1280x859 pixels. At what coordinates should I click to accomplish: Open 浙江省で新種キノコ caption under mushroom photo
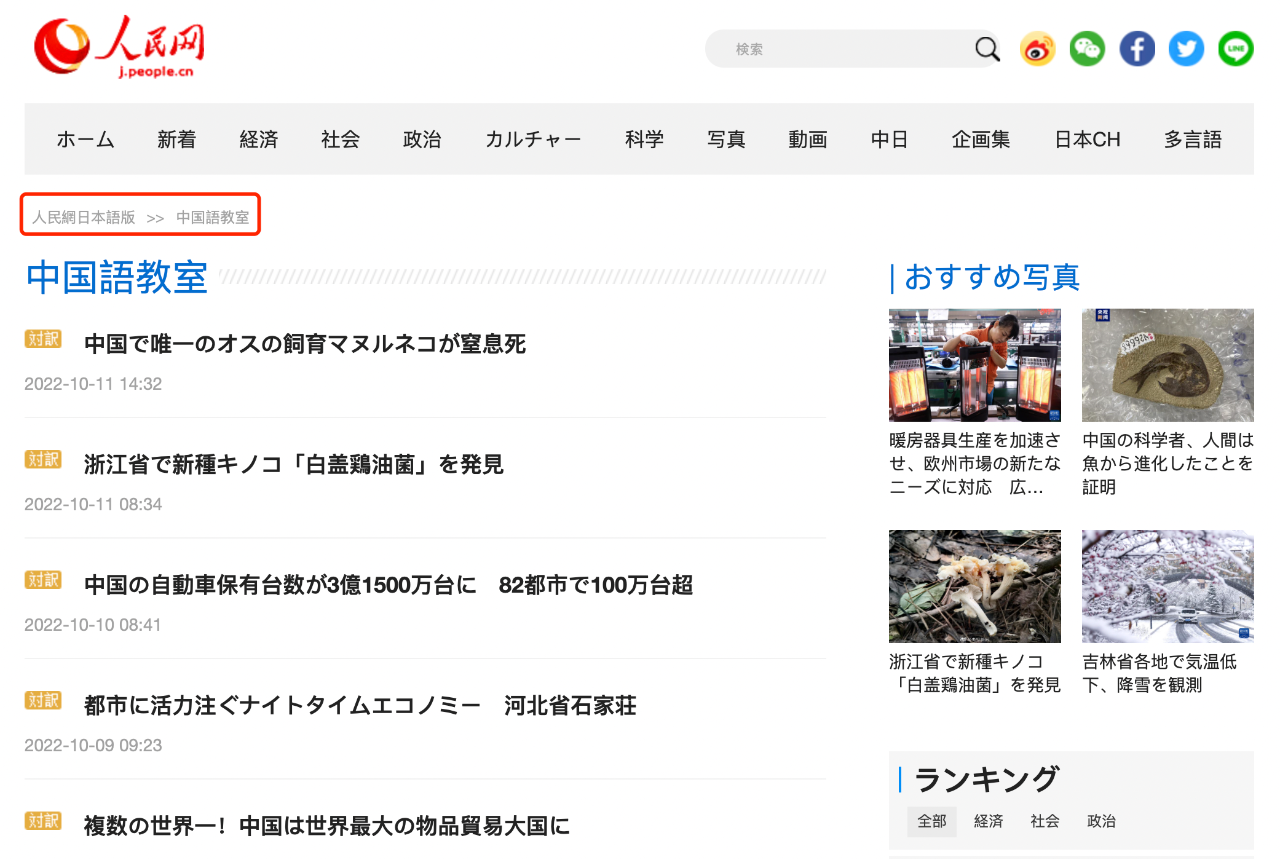pos(975,673)
